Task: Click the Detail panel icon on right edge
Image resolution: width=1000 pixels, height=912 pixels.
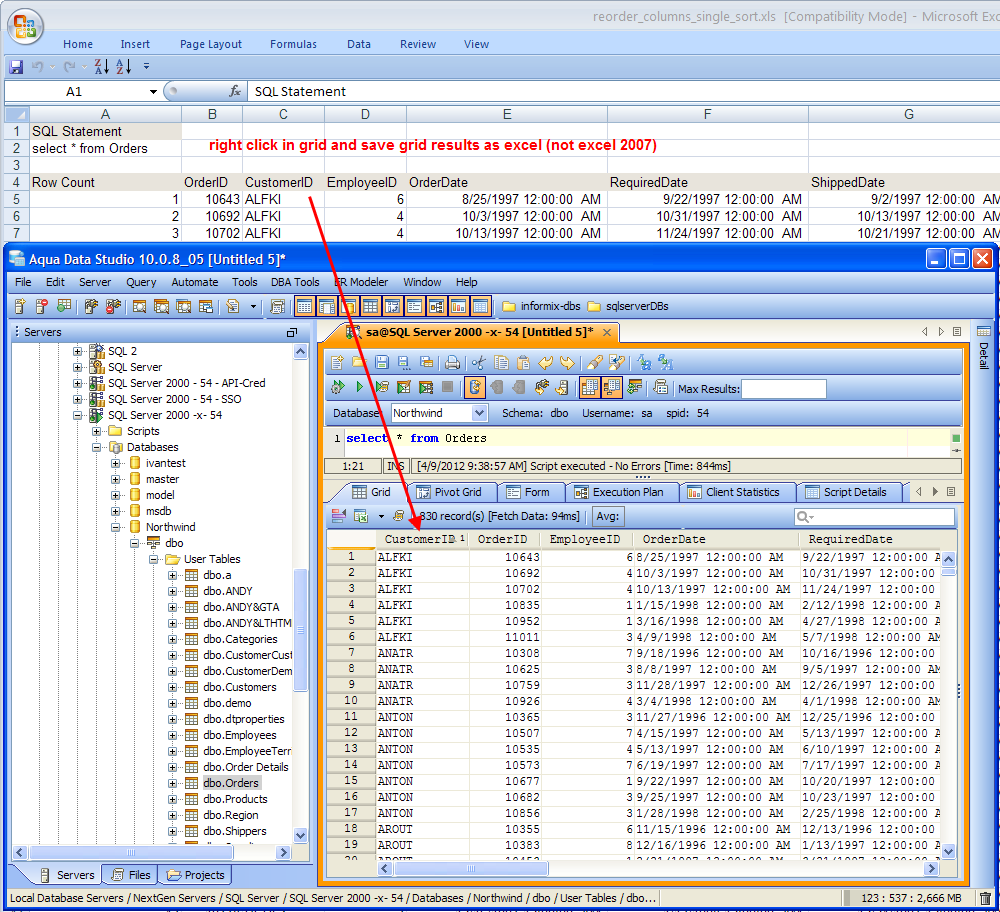Action: (x=983, y=331)
